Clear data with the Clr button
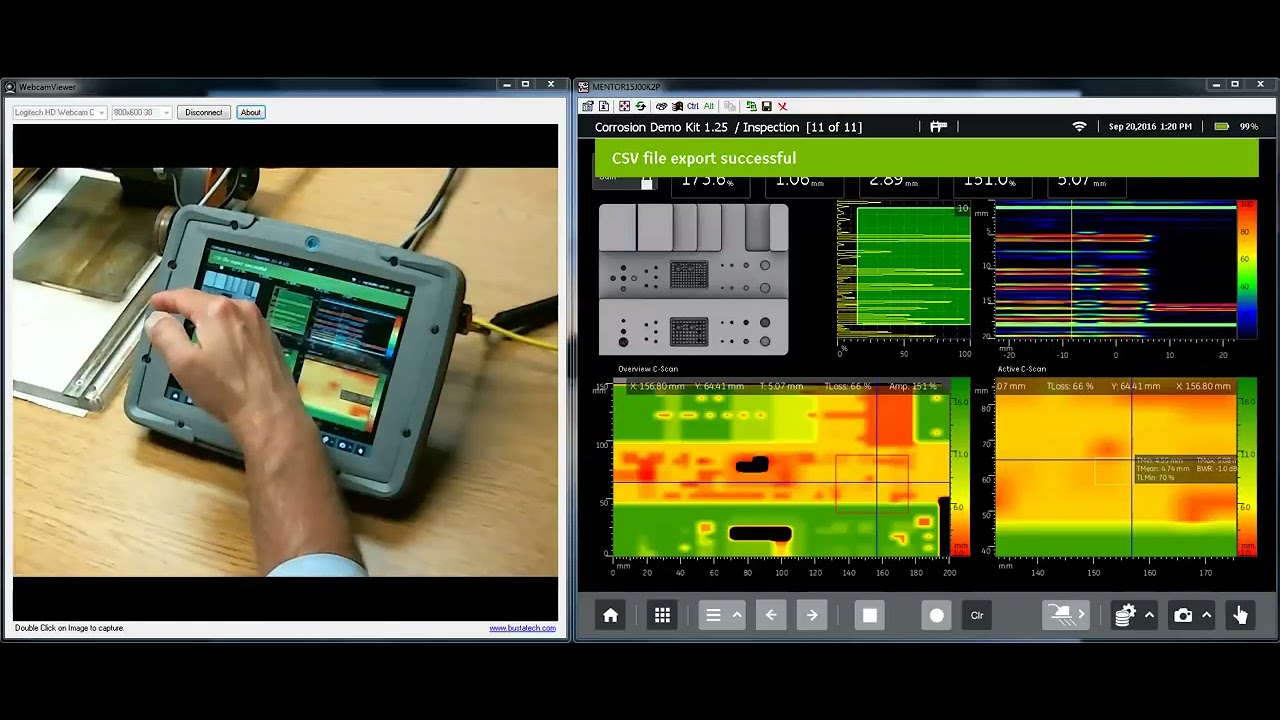Viewport: 1280px width, 720px height. pyautogui.click(x=978, y=615)
